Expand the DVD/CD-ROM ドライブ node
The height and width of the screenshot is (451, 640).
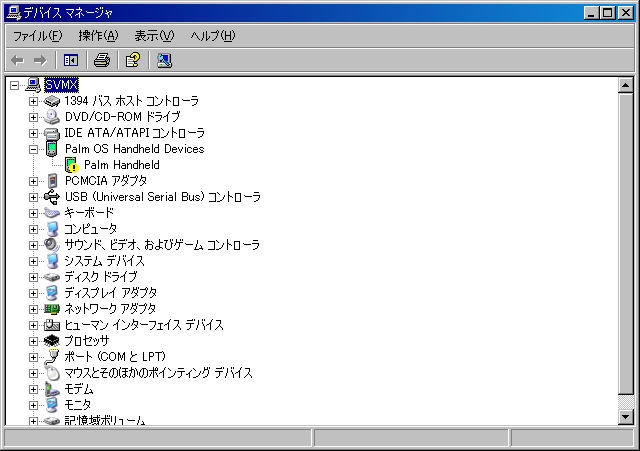click(x=33, y=118)
